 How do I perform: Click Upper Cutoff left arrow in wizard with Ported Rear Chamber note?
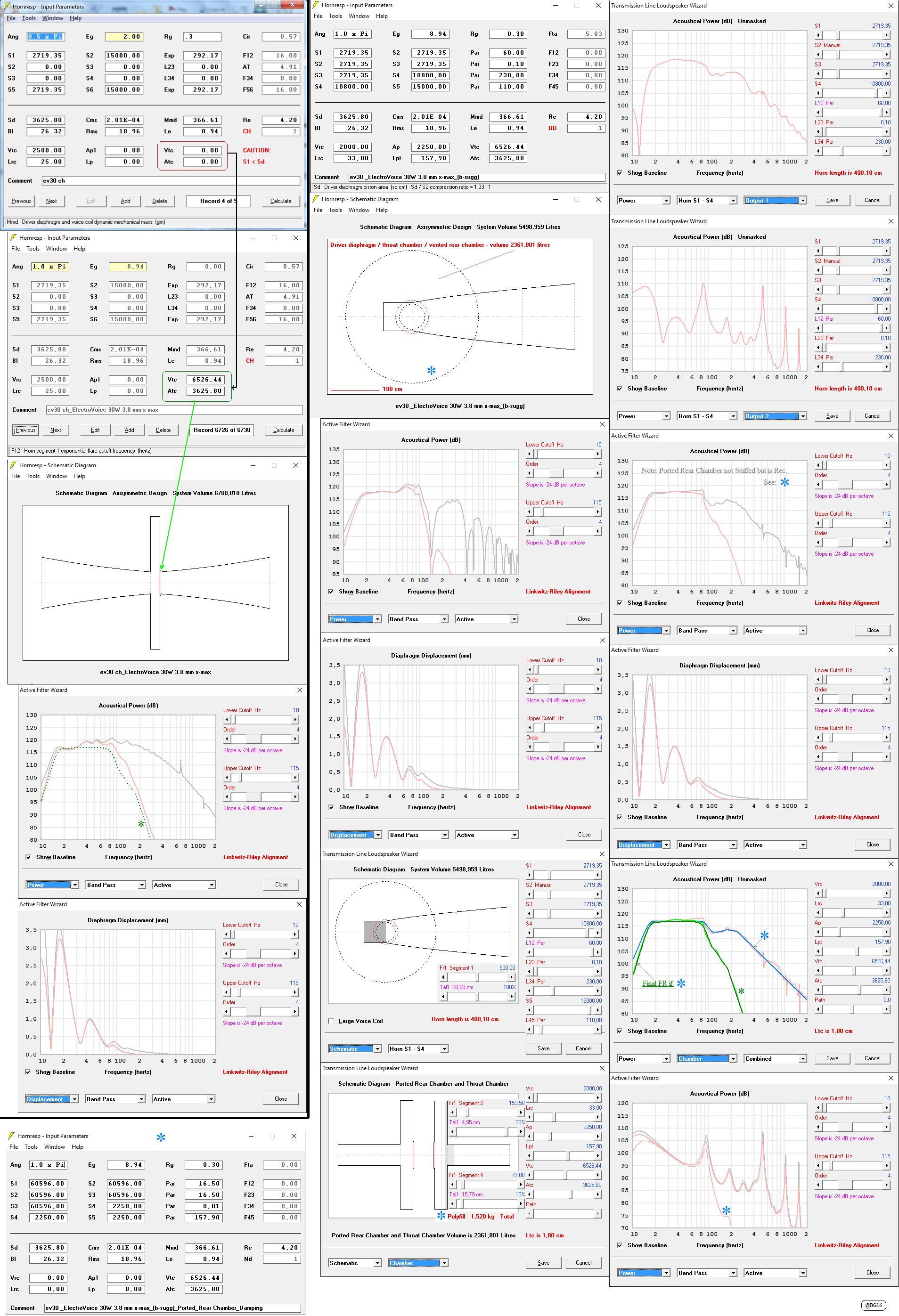pos(818,523)
